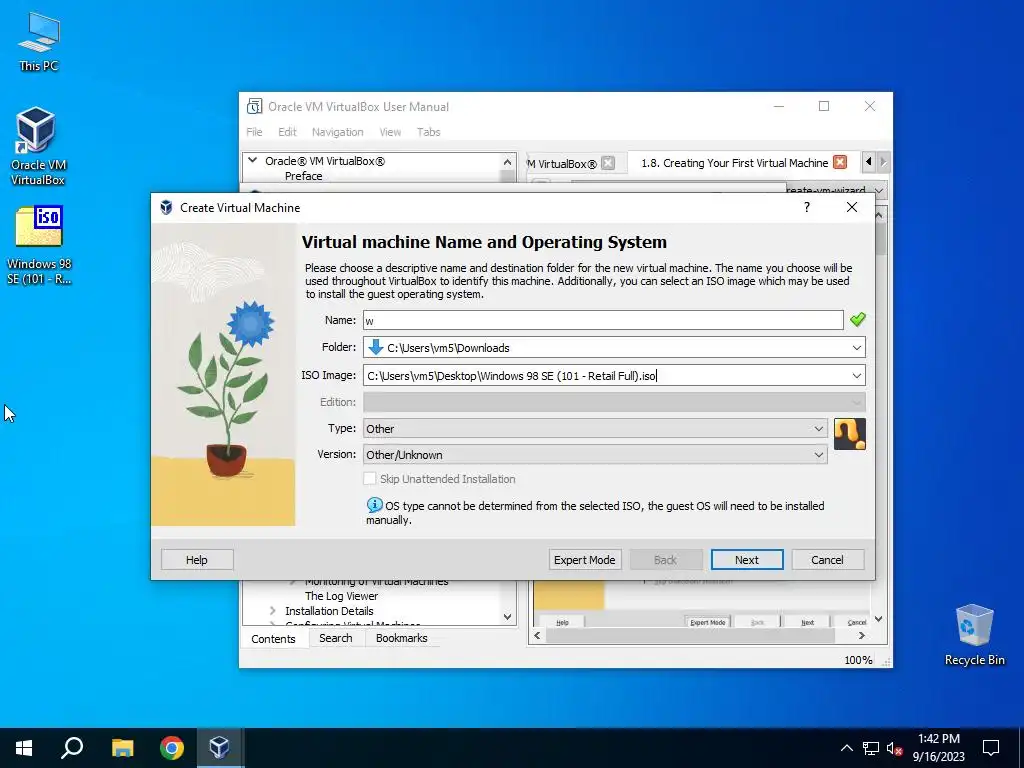
Task: Click manual page scroll right arrow
Action: (861, 635)
